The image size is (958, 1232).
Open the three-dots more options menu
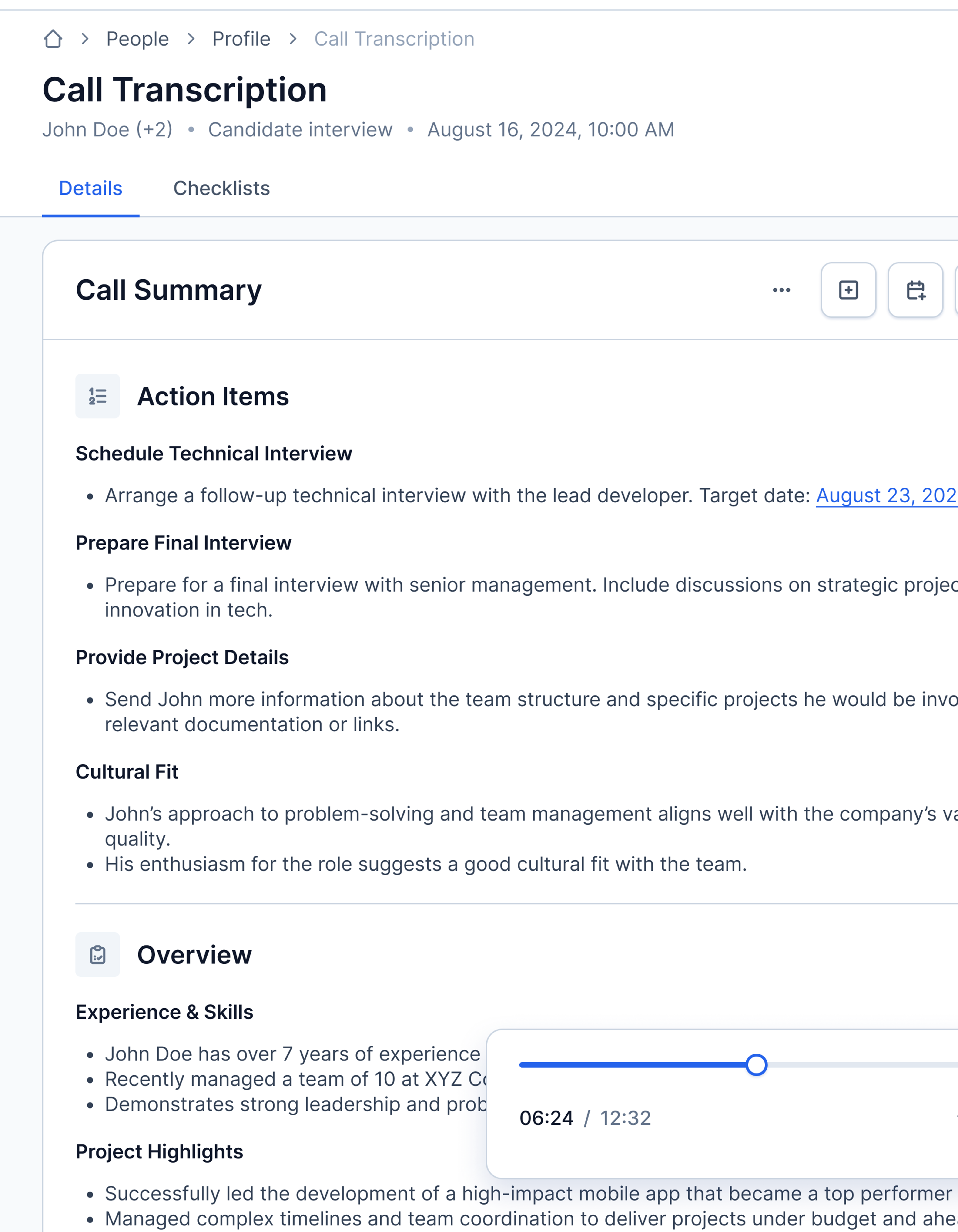click(781, 290)
